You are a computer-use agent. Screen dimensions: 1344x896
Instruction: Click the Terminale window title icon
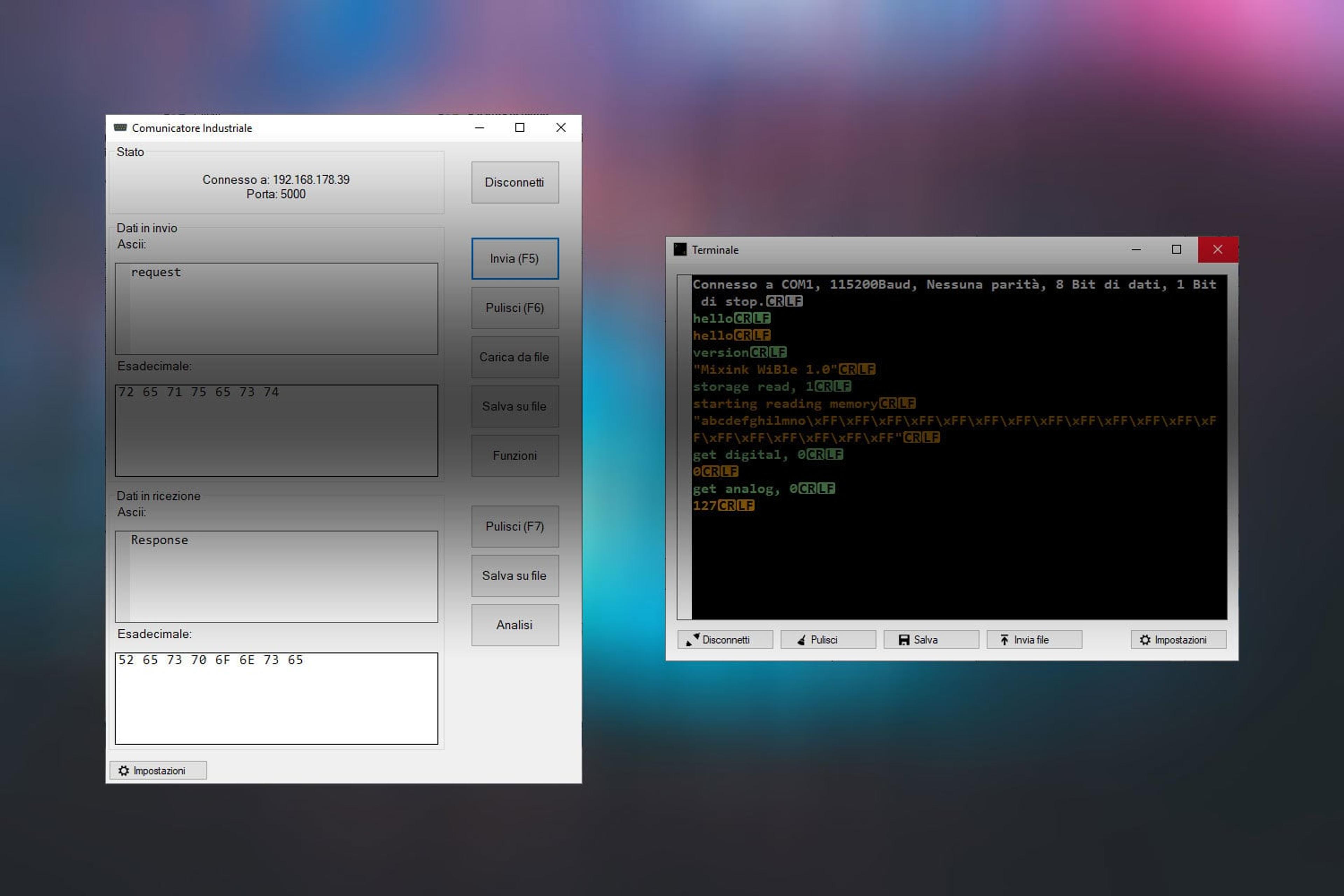[x=680, y=249]
